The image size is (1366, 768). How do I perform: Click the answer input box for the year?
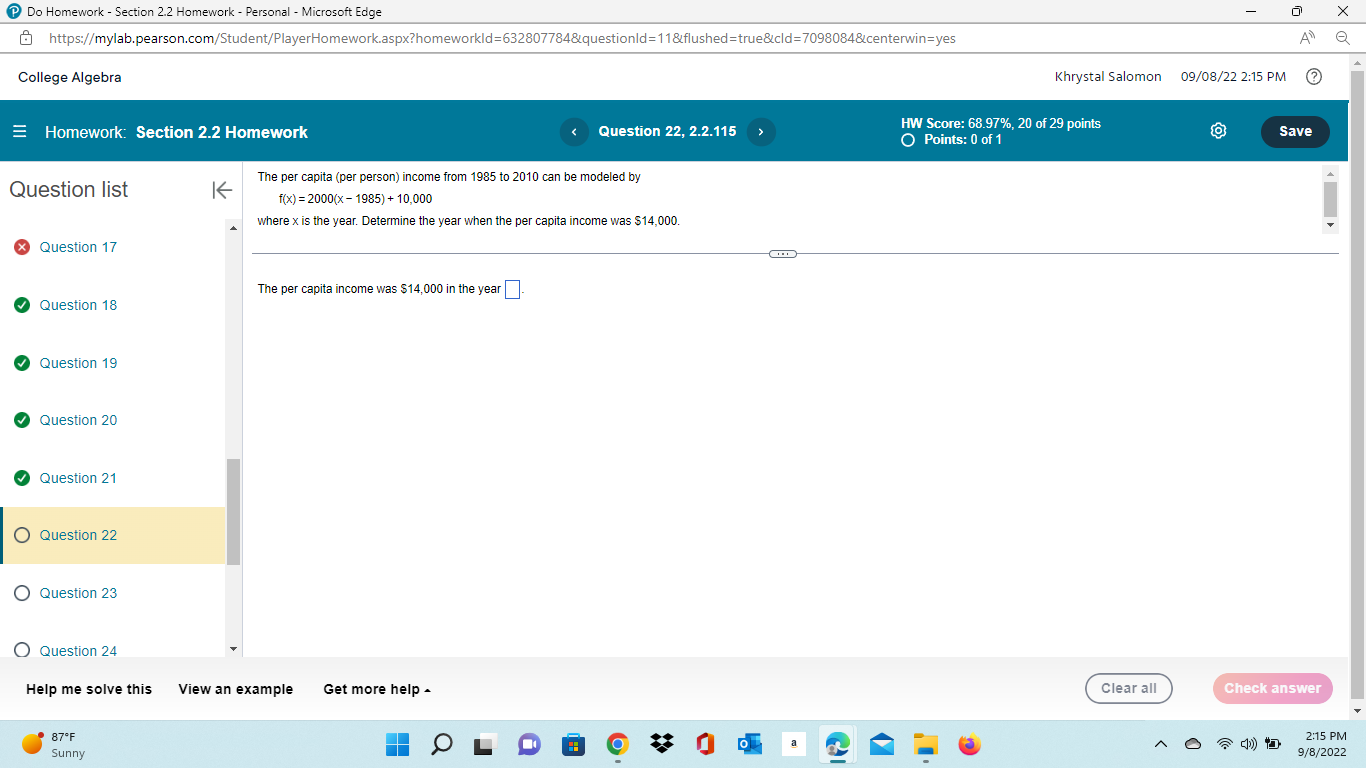tap(512, 289)
